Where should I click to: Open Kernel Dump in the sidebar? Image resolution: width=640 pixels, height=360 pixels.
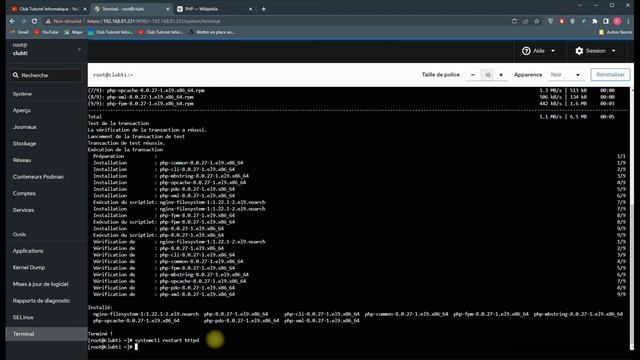[29, 268]
